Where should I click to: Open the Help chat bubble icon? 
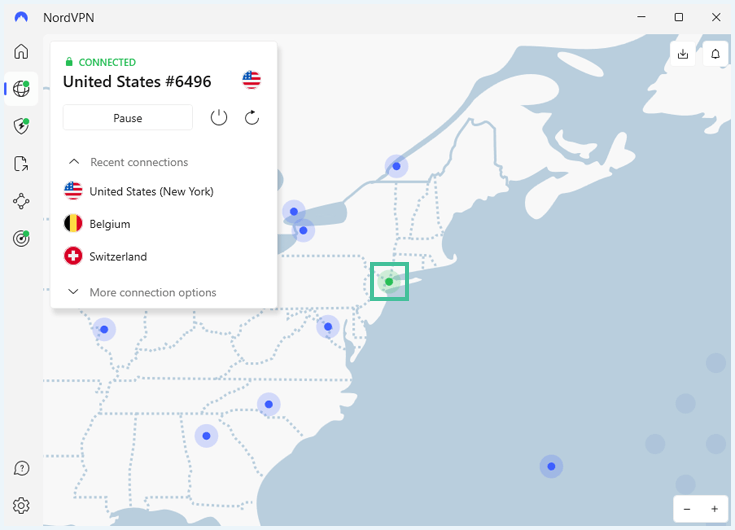pos(22,468)
